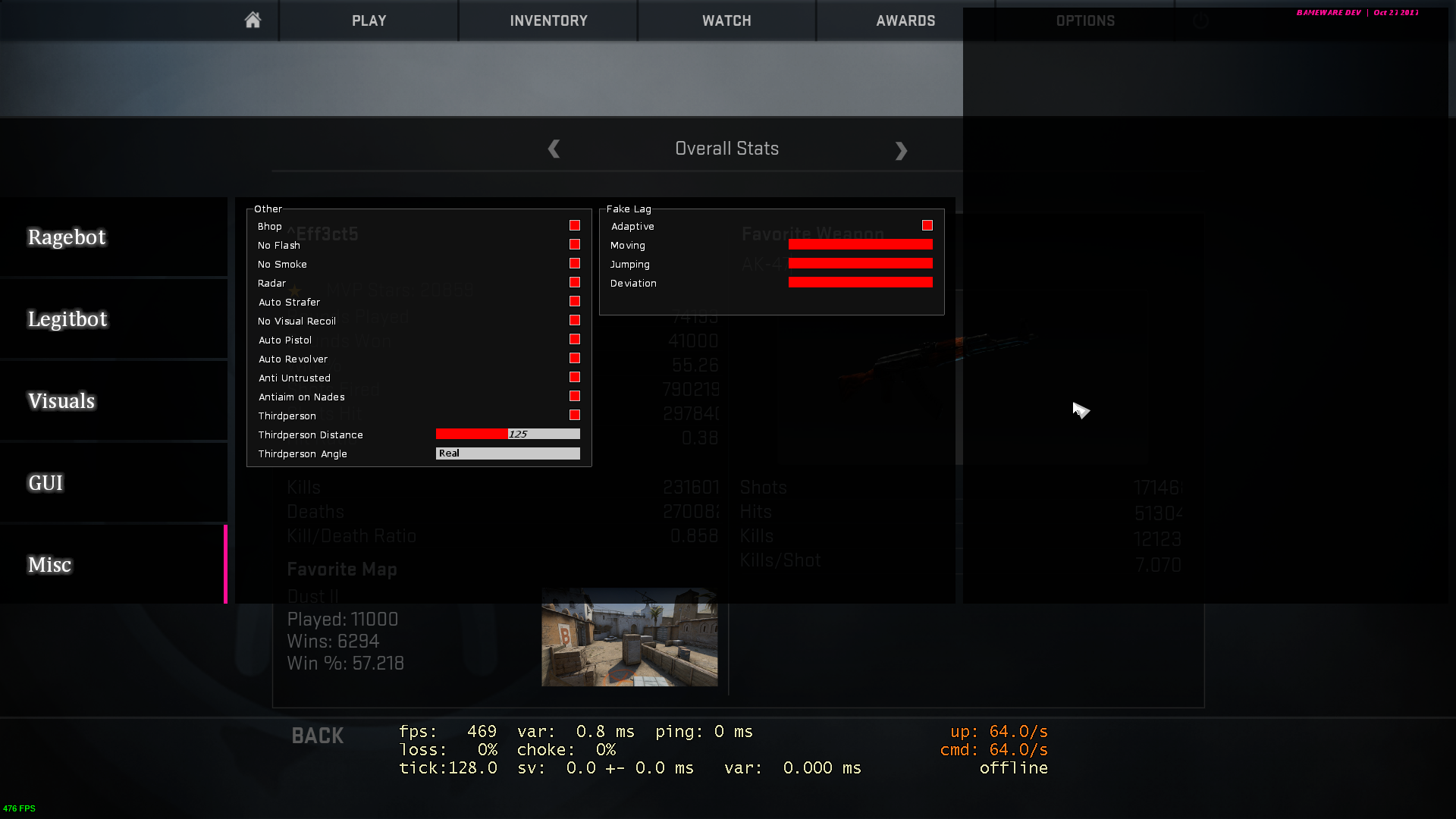Viewport: 1456px width, 819px height.
Task: Open the WATCH menu
Action: click(x=726, y=20)
